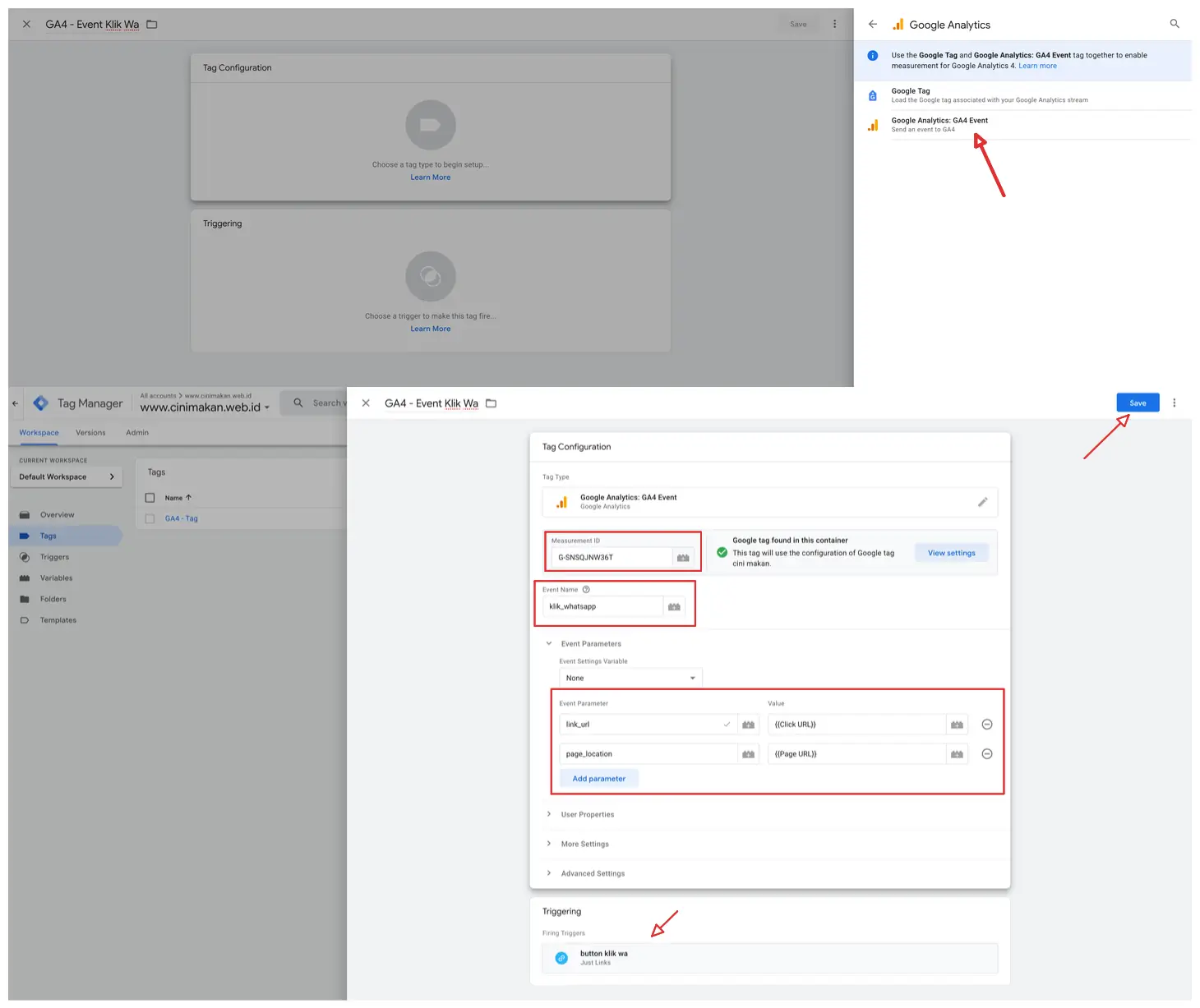Switch to the Workspace tab
1200x1008 pixels.
click(39, 433)
